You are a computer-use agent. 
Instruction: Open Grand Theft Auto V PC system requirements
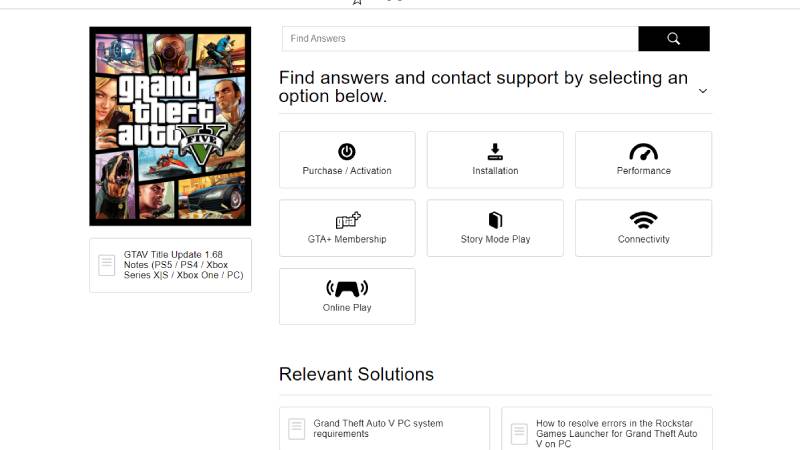click(384, 429)
